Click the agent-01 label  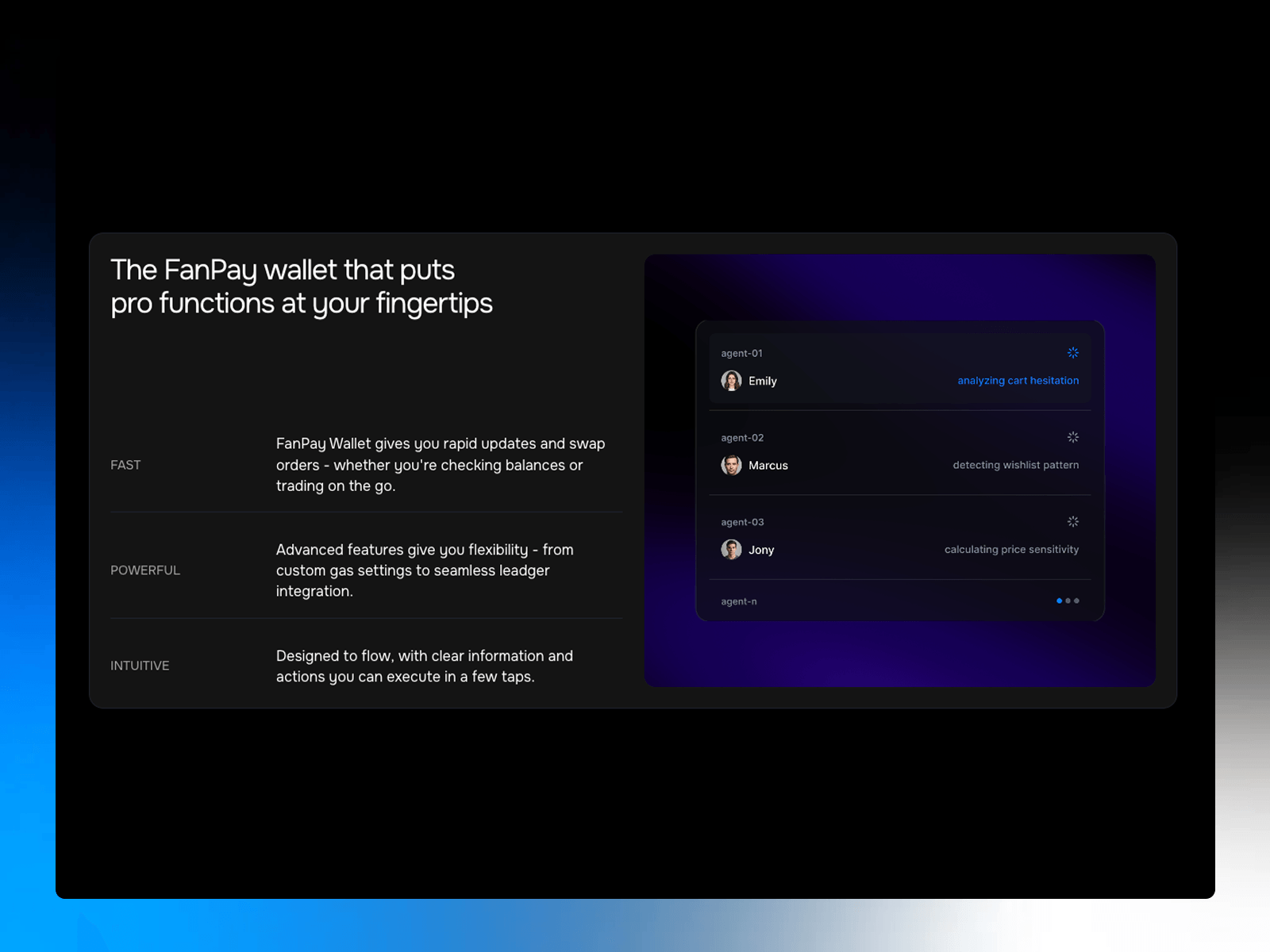(741, 354)
